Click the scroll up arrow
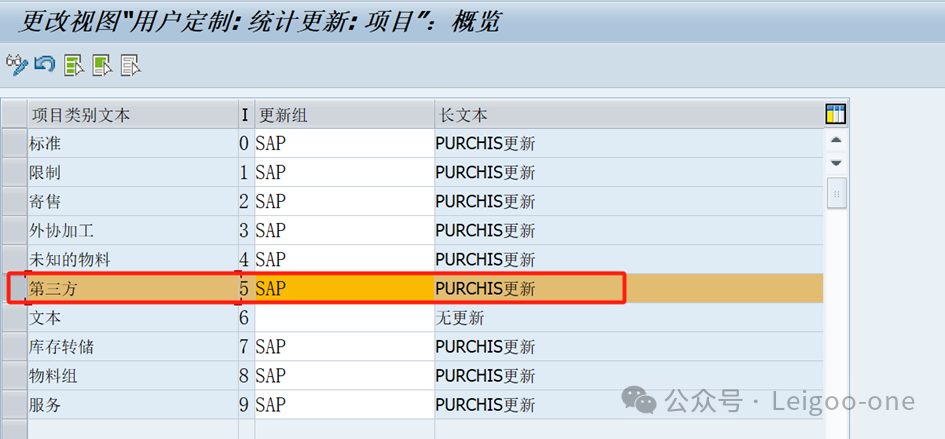The width and height of the screenshot is (945, 439). (836, 141)
